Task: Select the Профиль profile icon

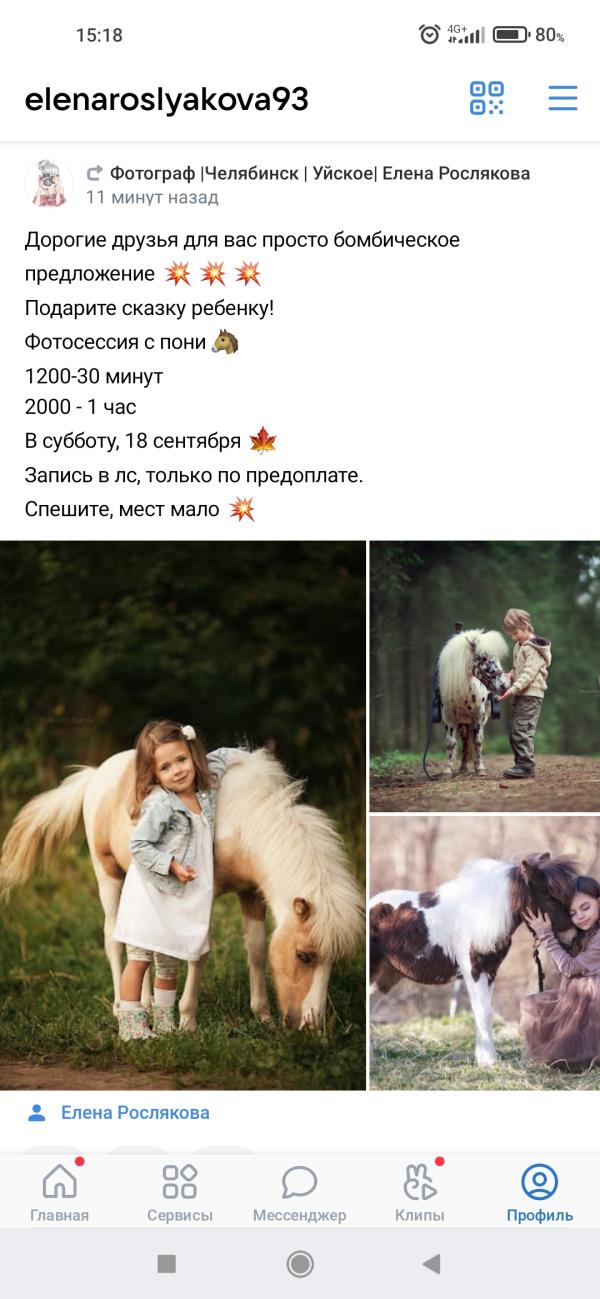Action: point(540,1182)
